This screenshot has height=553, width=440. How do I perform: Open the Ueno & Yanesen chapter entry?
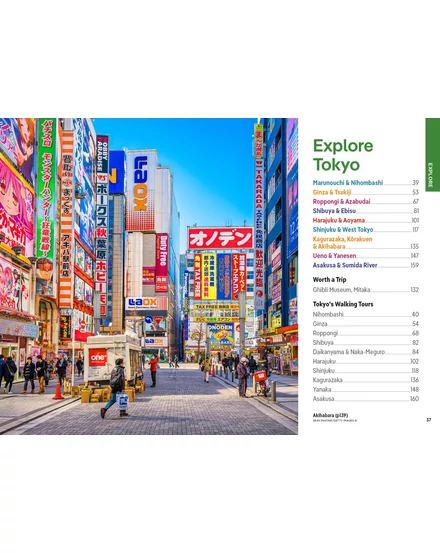click(366, 256)
